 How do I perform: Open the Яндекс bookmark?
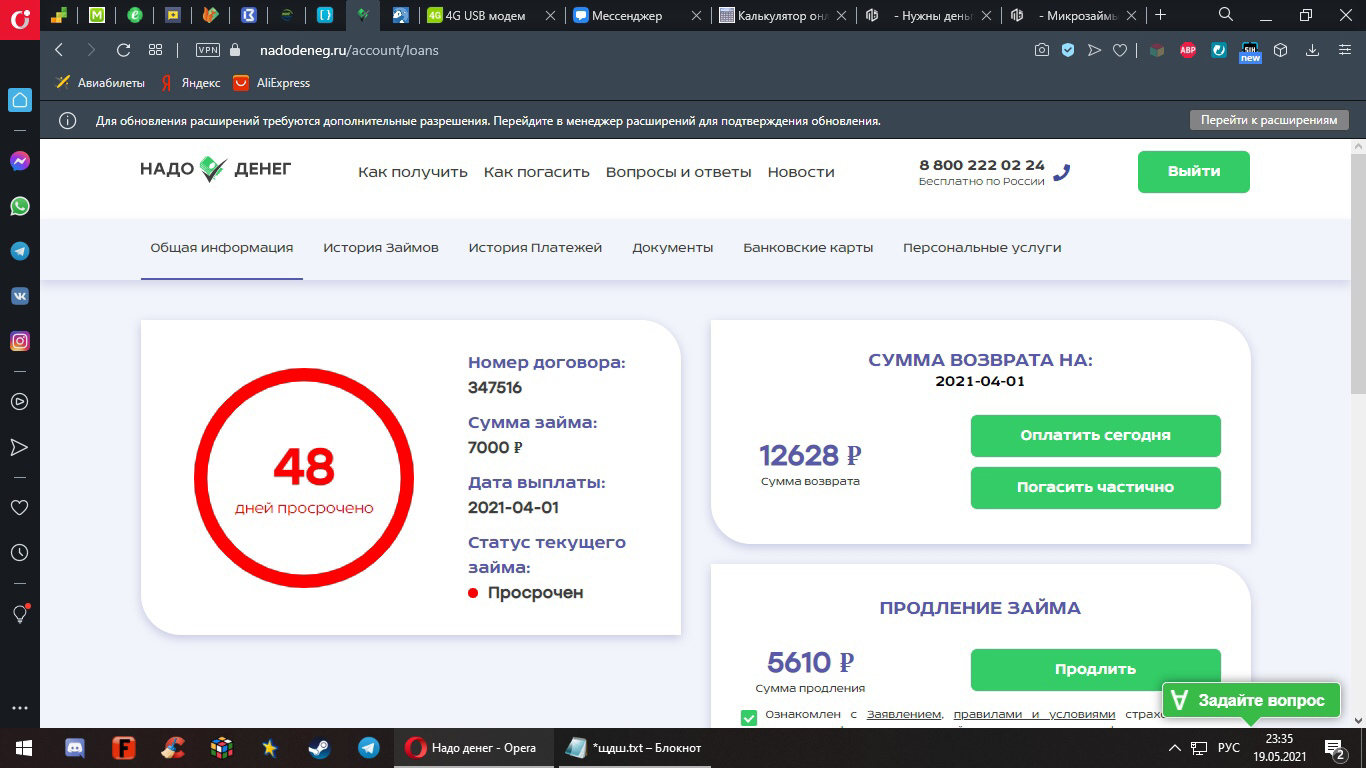point(190,83)
